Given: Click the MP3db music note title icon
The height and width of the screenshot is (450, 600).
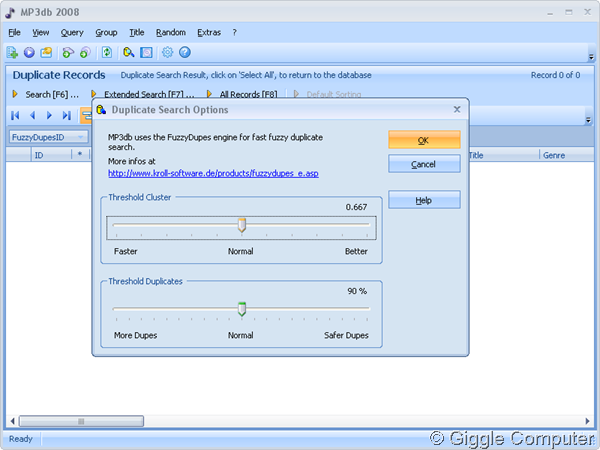Looking at the screenshot, I should coord(10,12).
